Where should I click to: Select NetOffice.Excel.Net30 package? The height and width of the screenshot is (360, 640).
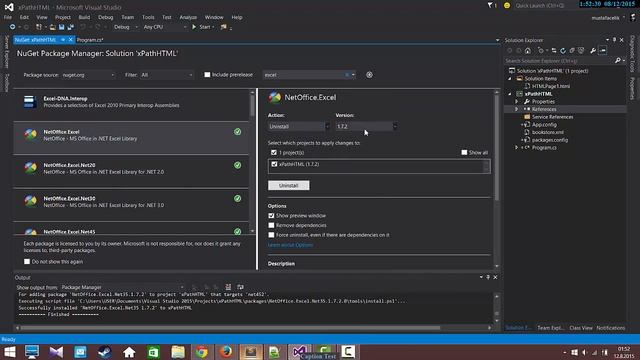[131, 204]
